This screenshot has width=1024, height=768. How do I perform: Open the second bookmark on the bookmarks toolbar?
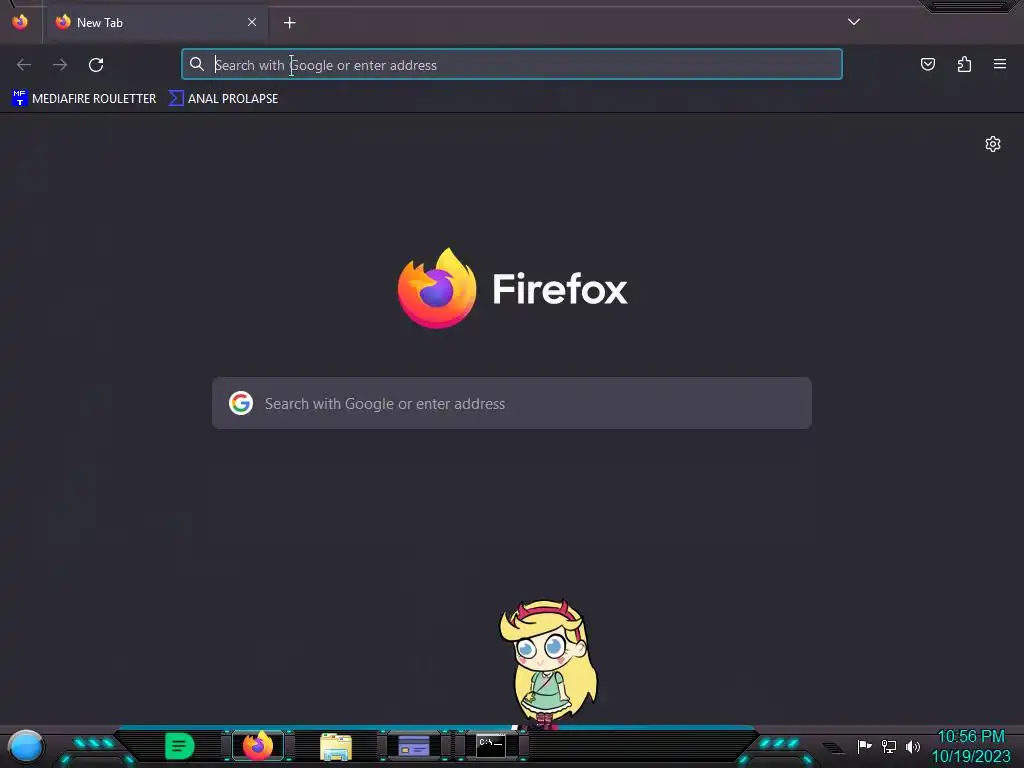point(223,99)
